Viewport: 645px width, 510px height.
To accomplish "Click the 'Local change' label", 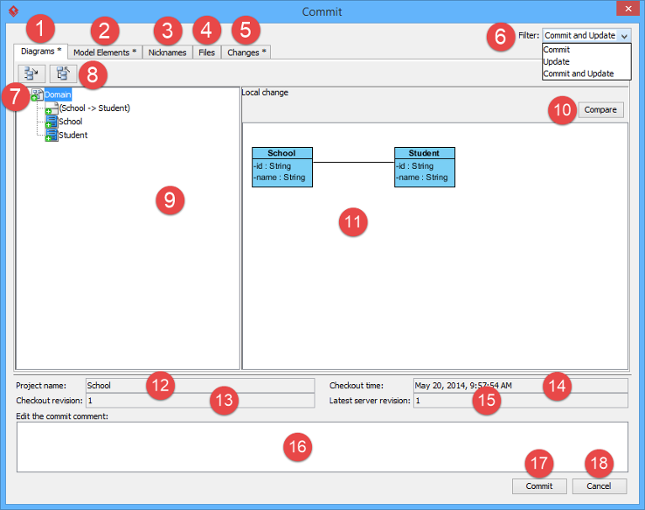I will pos(265,93).
